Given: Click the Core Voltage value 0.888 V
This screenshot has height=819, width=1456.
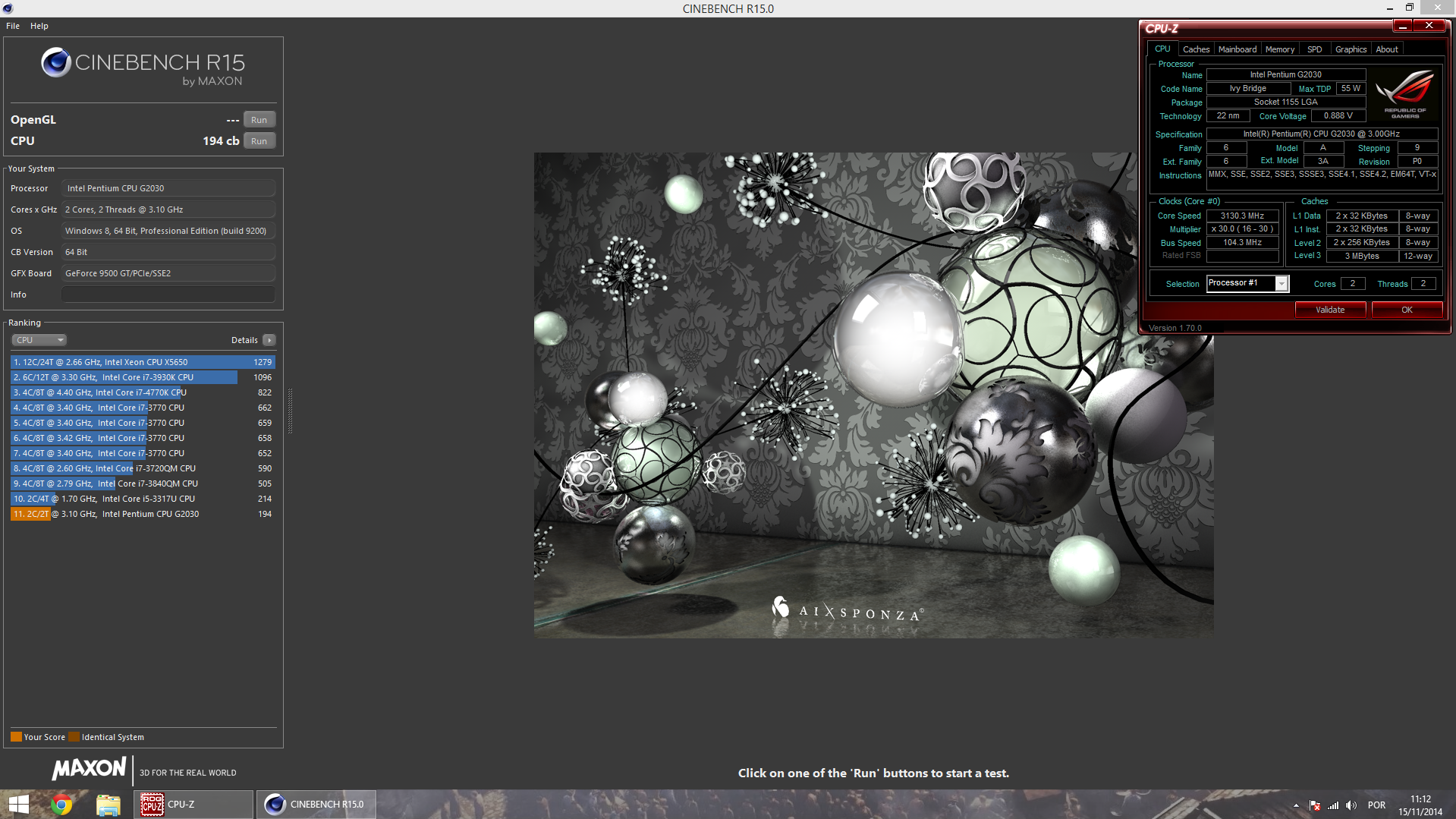Looking at the screenshot, I should [1338, 115].
